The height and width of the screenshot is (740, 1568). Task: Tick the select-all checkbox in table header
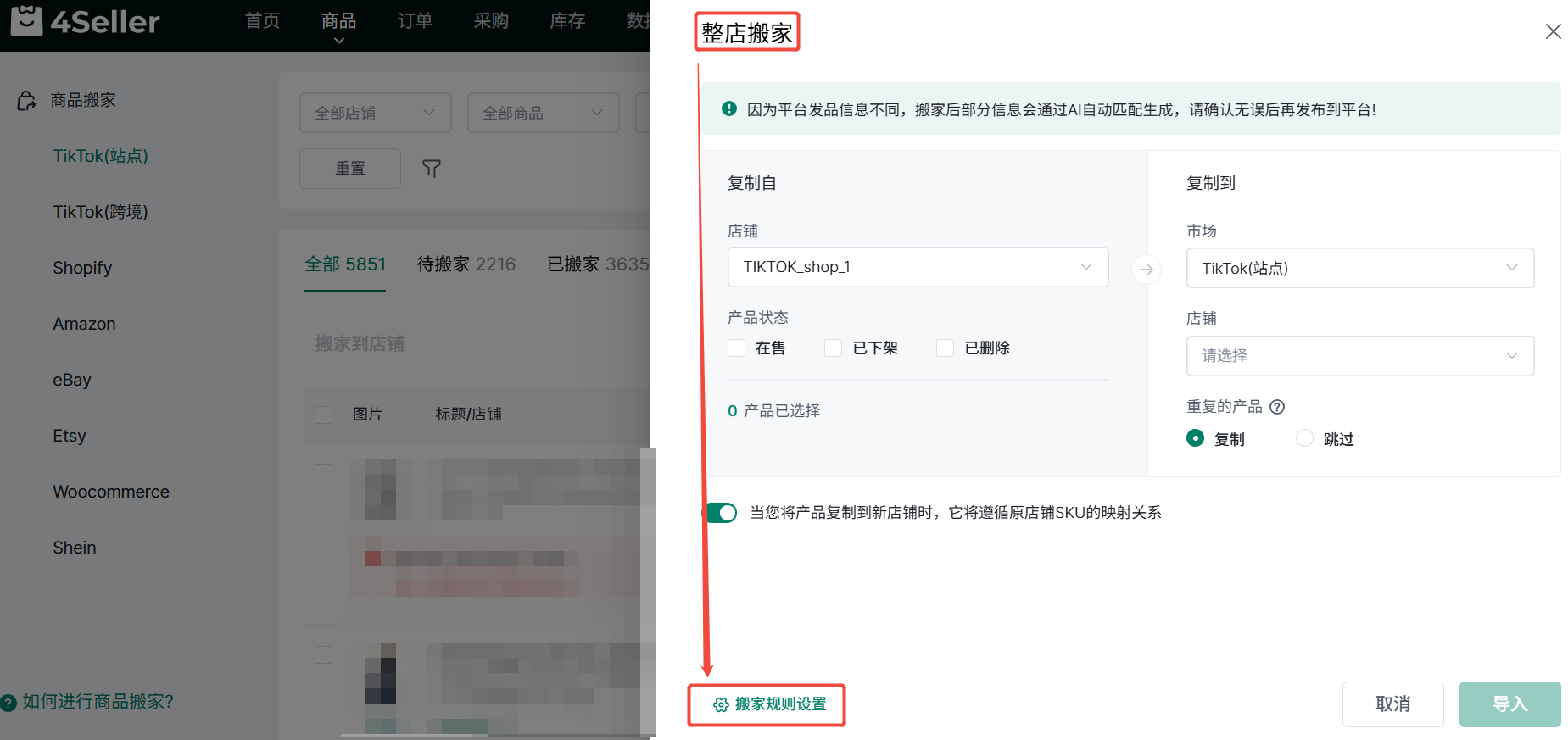click(323, 414)
